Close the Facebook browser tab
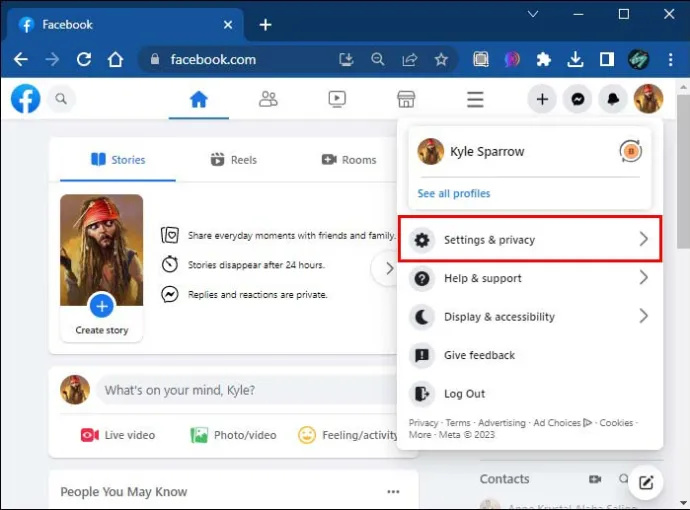Image resolution: width=690 pixels, height=510 pixels. click(x=228, y=25)
